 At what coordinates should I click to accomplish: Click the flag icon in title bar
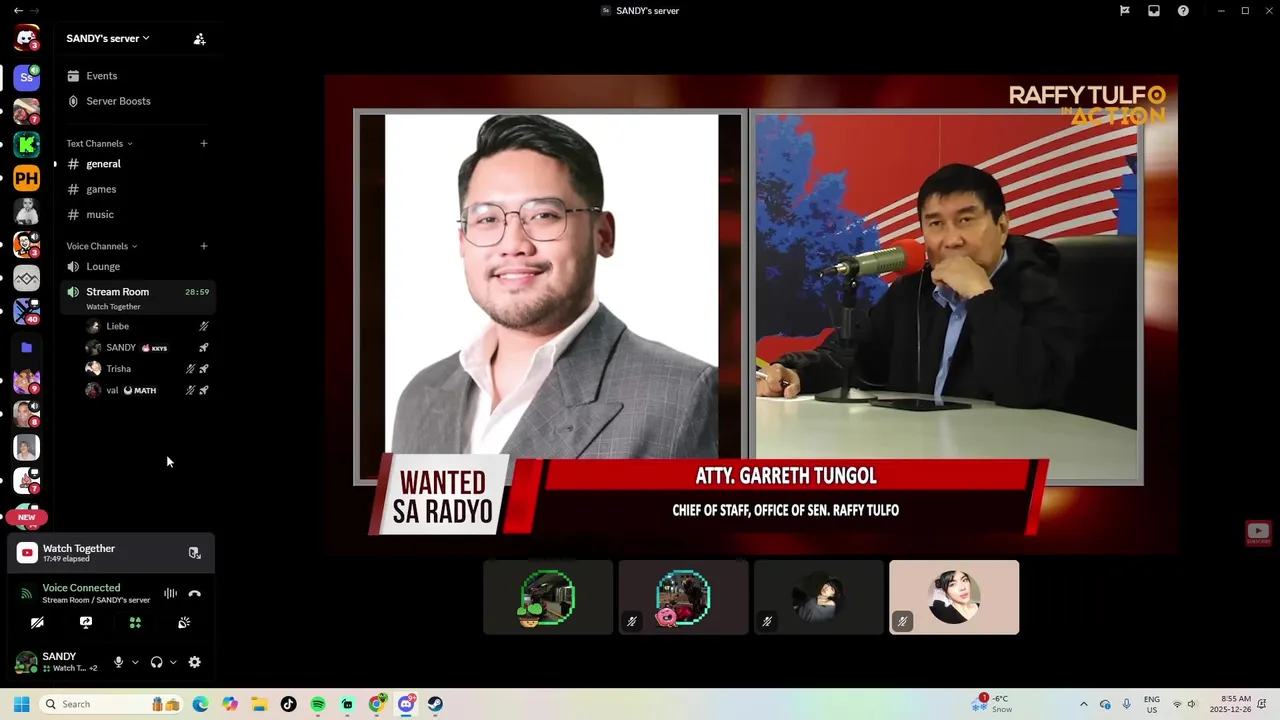pyautogui.click(x=1125, y=11)
